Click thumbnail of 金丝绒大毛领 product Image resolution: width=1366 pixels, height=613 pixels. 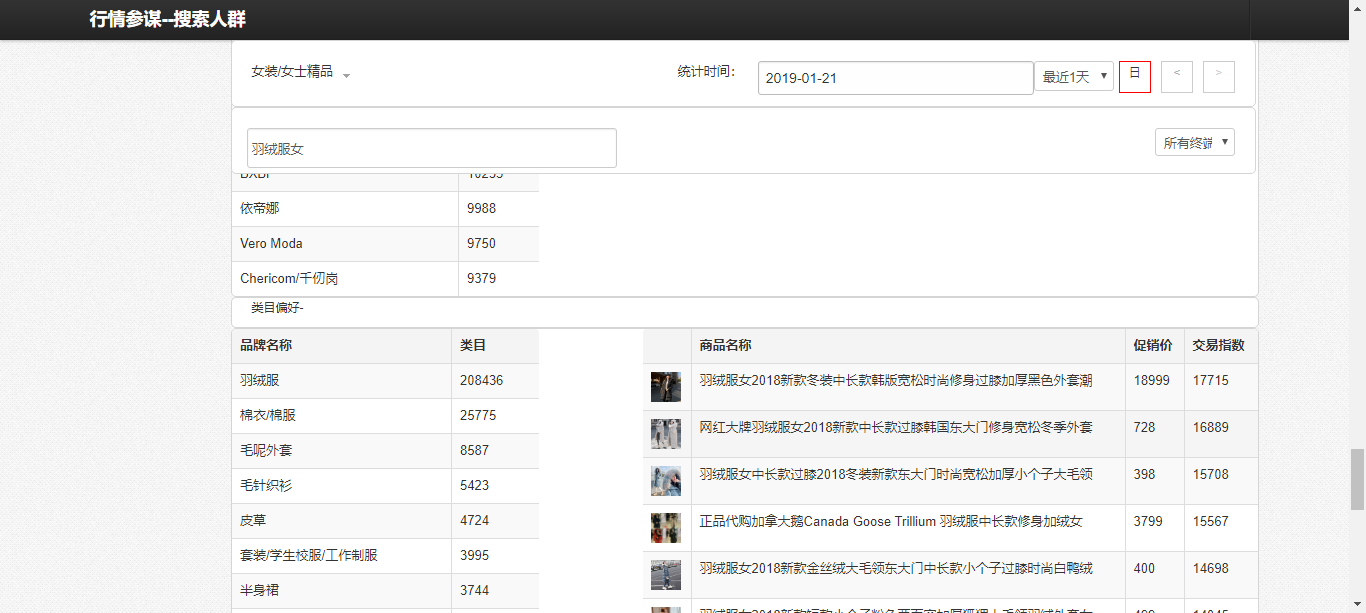(666, 575)
